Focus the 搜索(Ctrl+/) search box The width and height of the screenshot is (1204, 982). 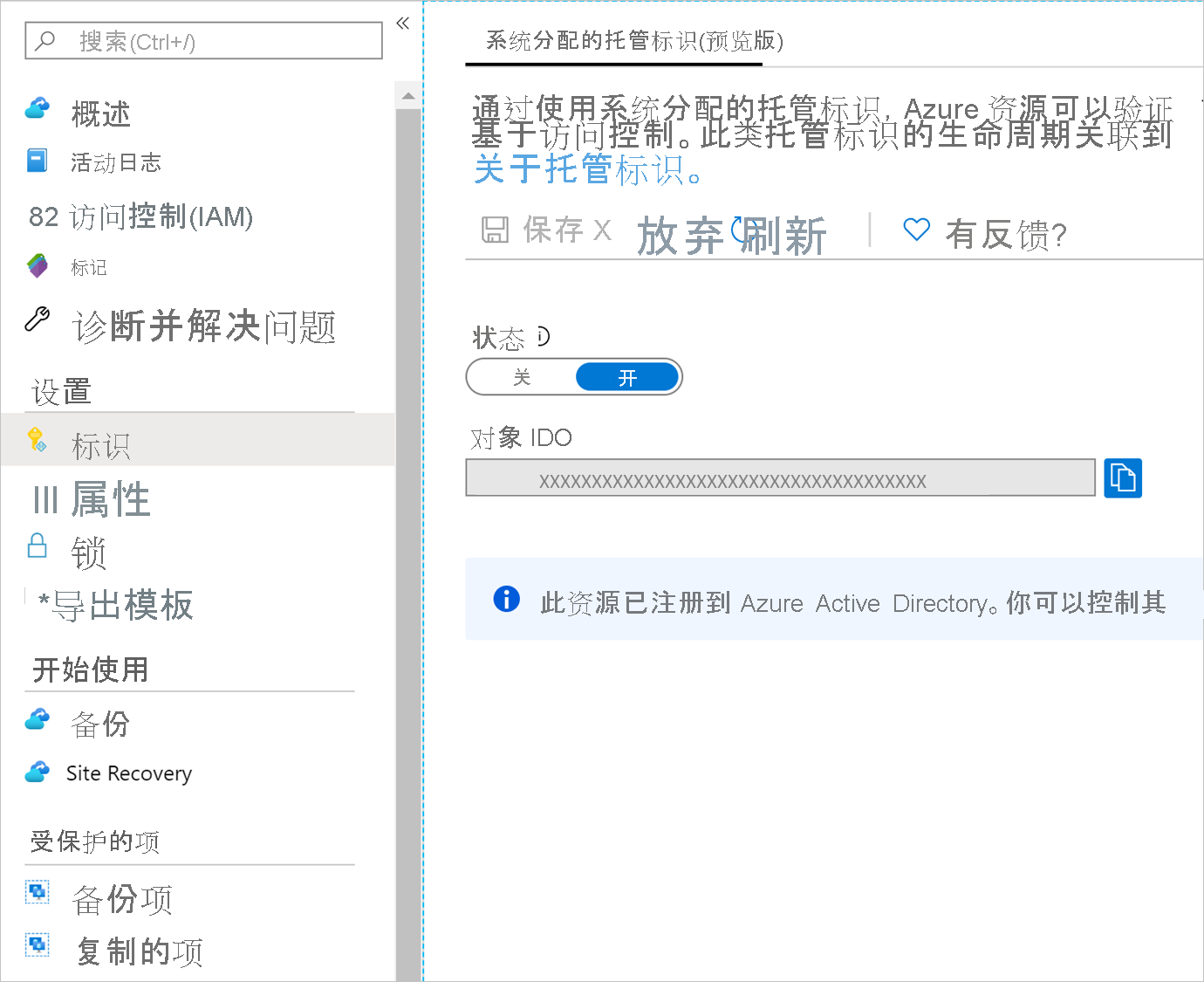click(x=203, y=40)
